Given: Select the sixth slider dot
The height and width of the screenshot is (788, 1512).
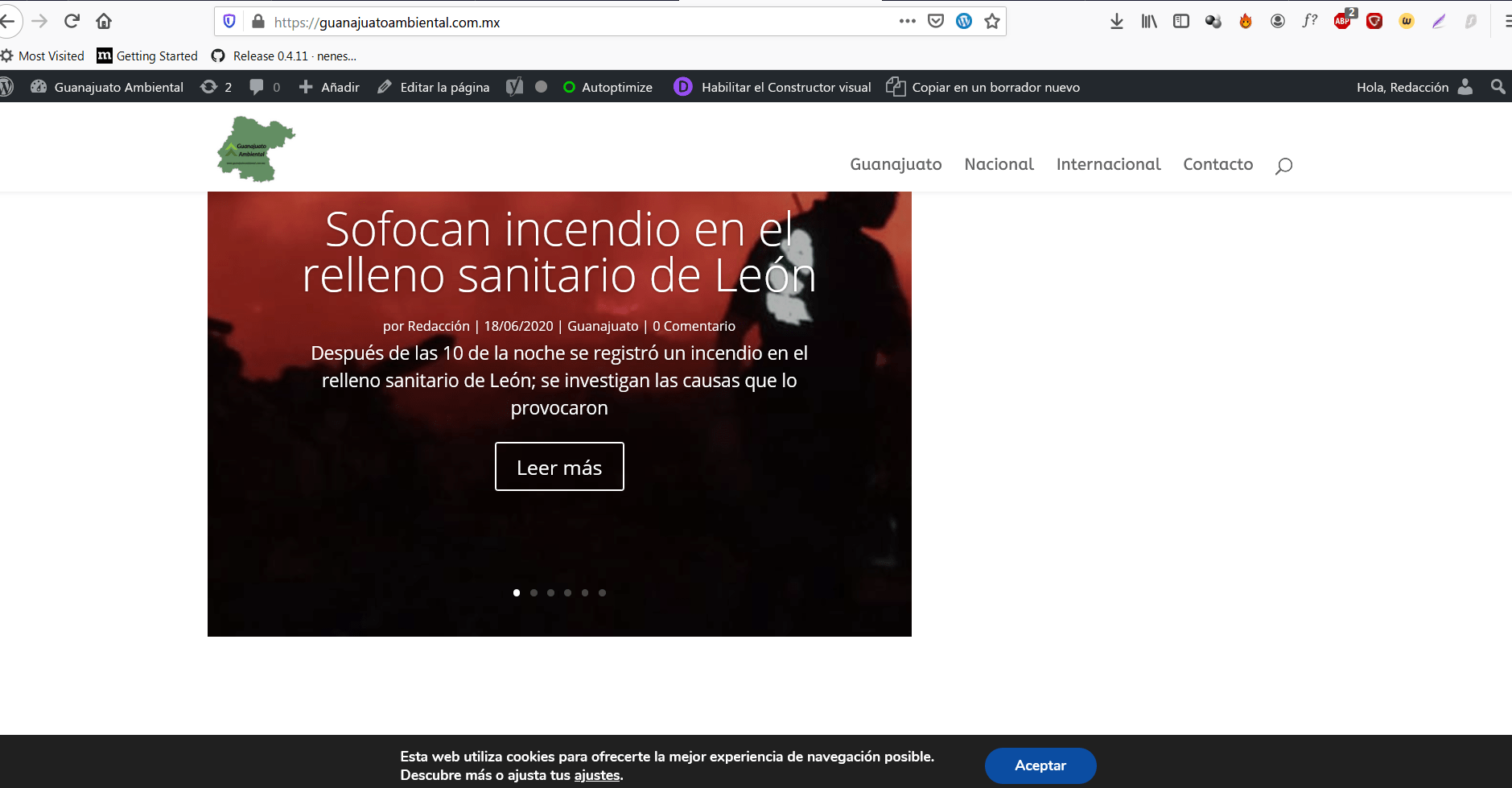Looking at the screenshot, I should pos(602,592).
